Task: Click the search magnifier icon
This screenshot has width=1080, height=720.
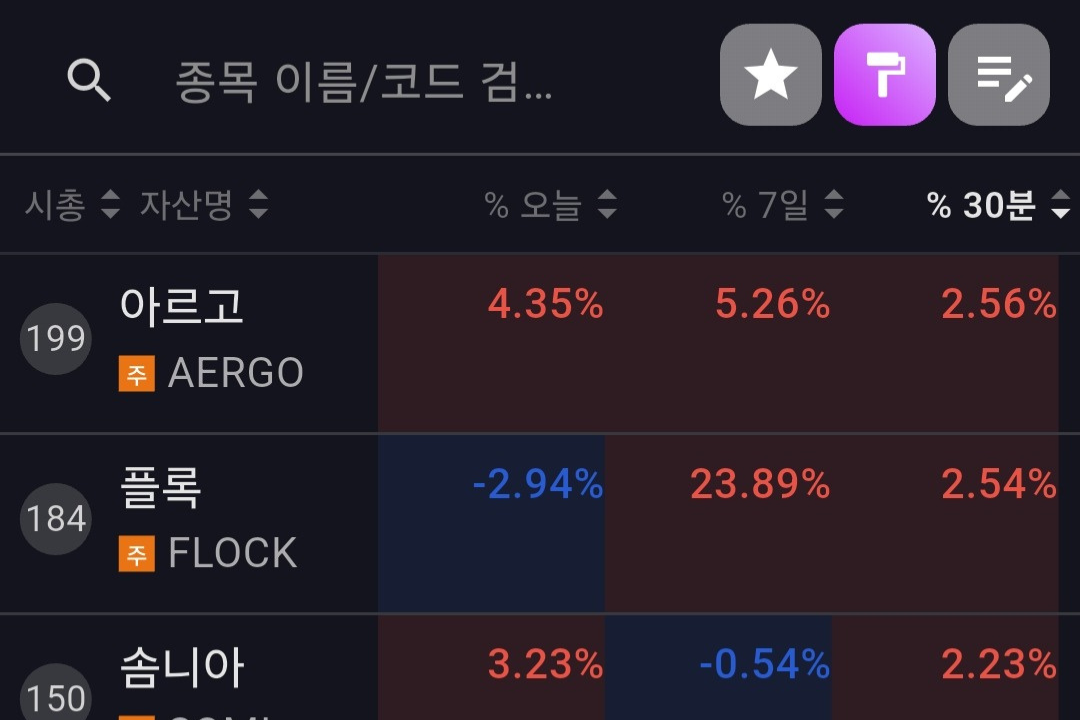Action: [x=89, y=79]
